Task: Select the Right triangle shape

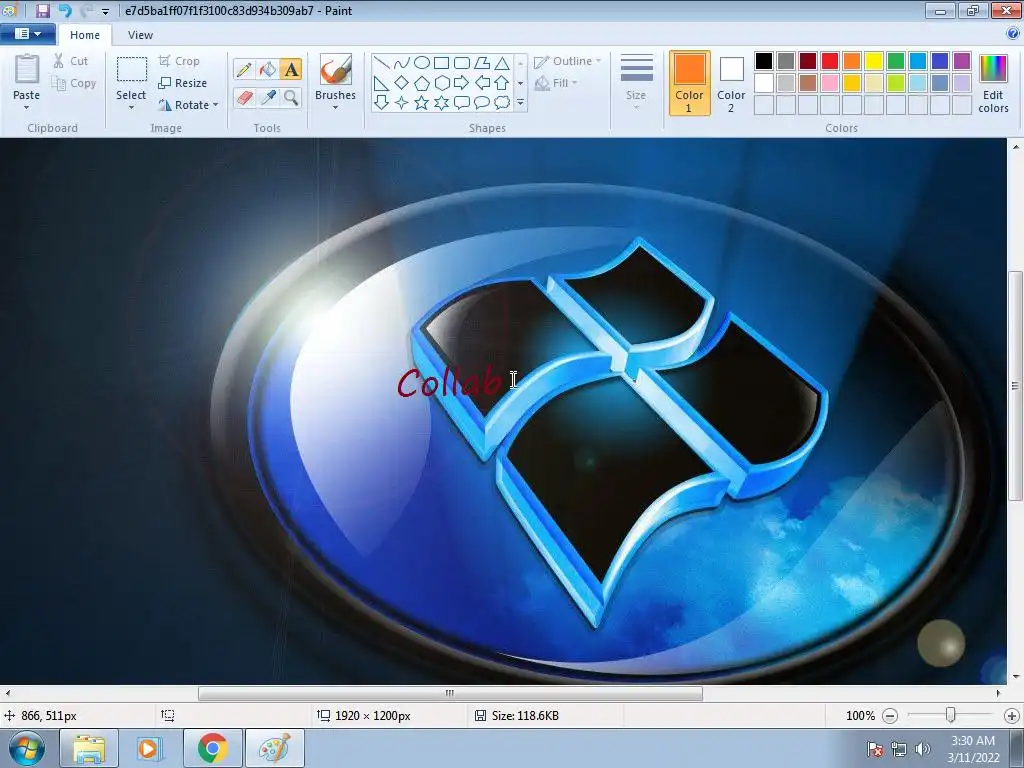Action: tap(382, 83)
